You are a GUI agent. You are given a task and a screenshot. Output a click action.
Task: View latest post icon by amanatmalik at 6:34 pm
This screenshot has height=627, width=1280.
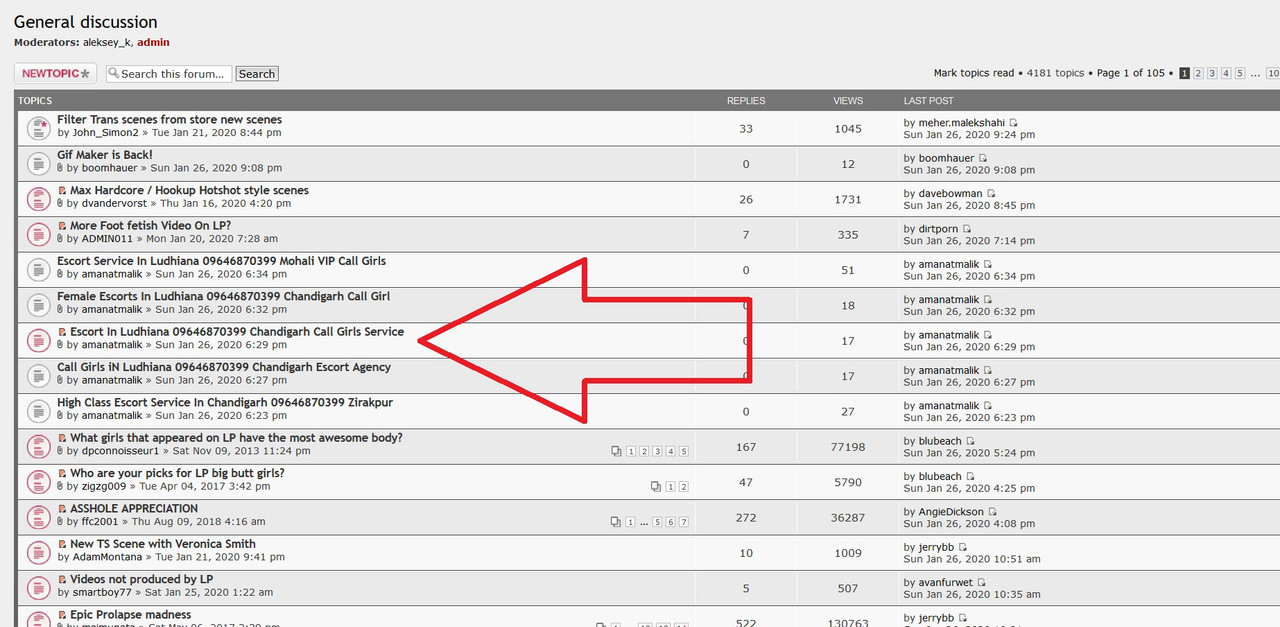988,265
